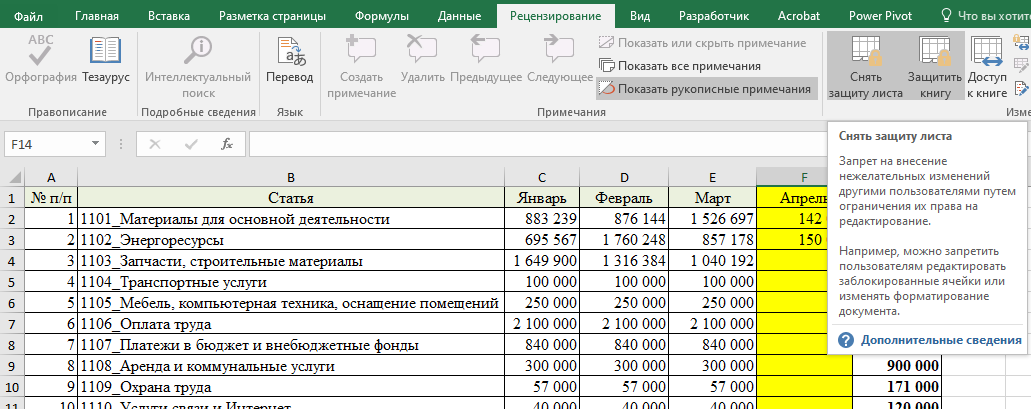The width and height of the screenshot is (1031, 409).
Task: Click Показать или скрыть примечание
Action: [702, 43]
